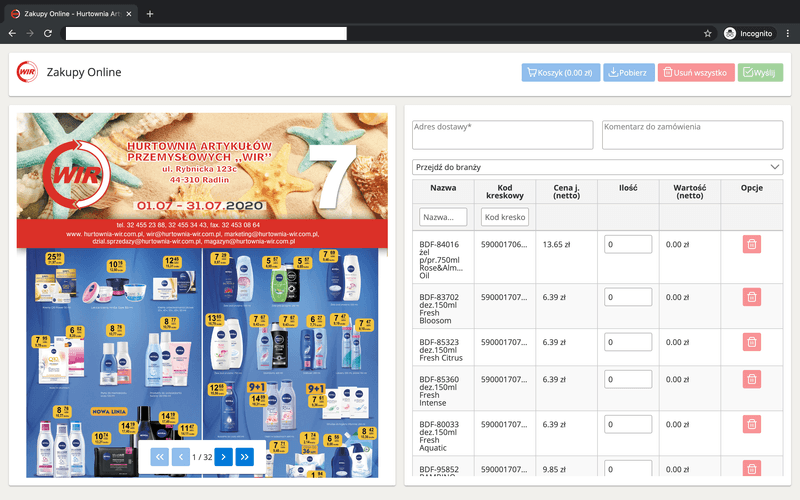Viewport: 800px width, 500px height.
Task: Click the Nazwa filter input
Action: pos(443,217)
